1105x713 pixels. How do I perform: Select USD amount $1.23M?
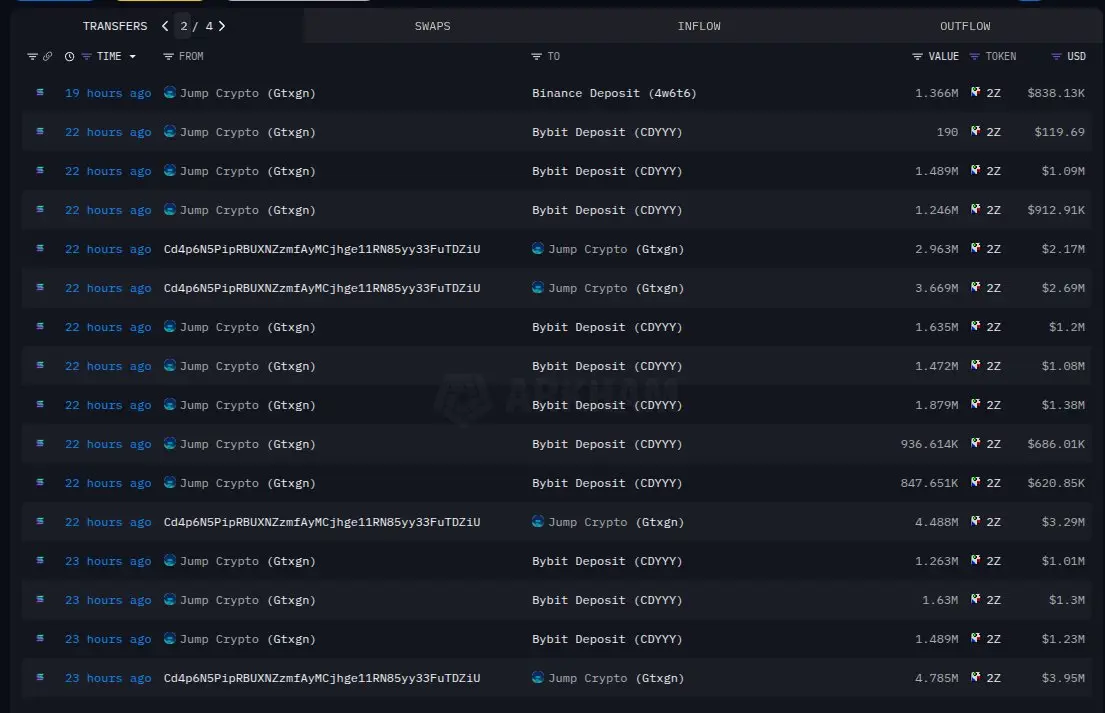pos(1063,639)
